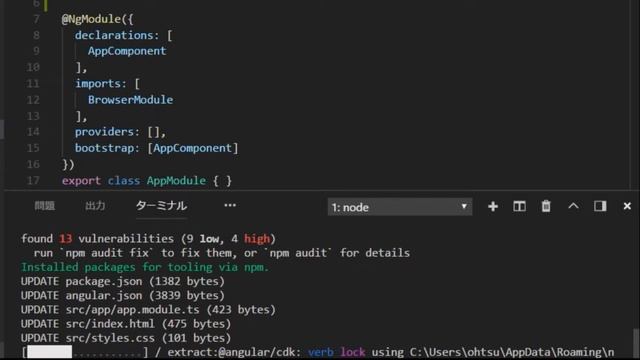This screenshot has width=640, height=360.
Task: Split the terminal panel
Action: (519, 207)
